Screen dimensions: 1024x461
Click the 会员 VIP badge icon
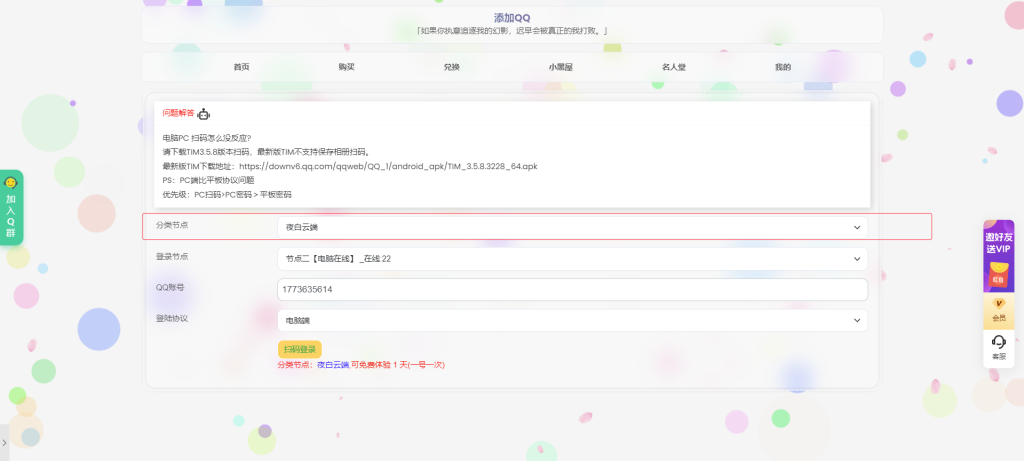click(999, 304)
